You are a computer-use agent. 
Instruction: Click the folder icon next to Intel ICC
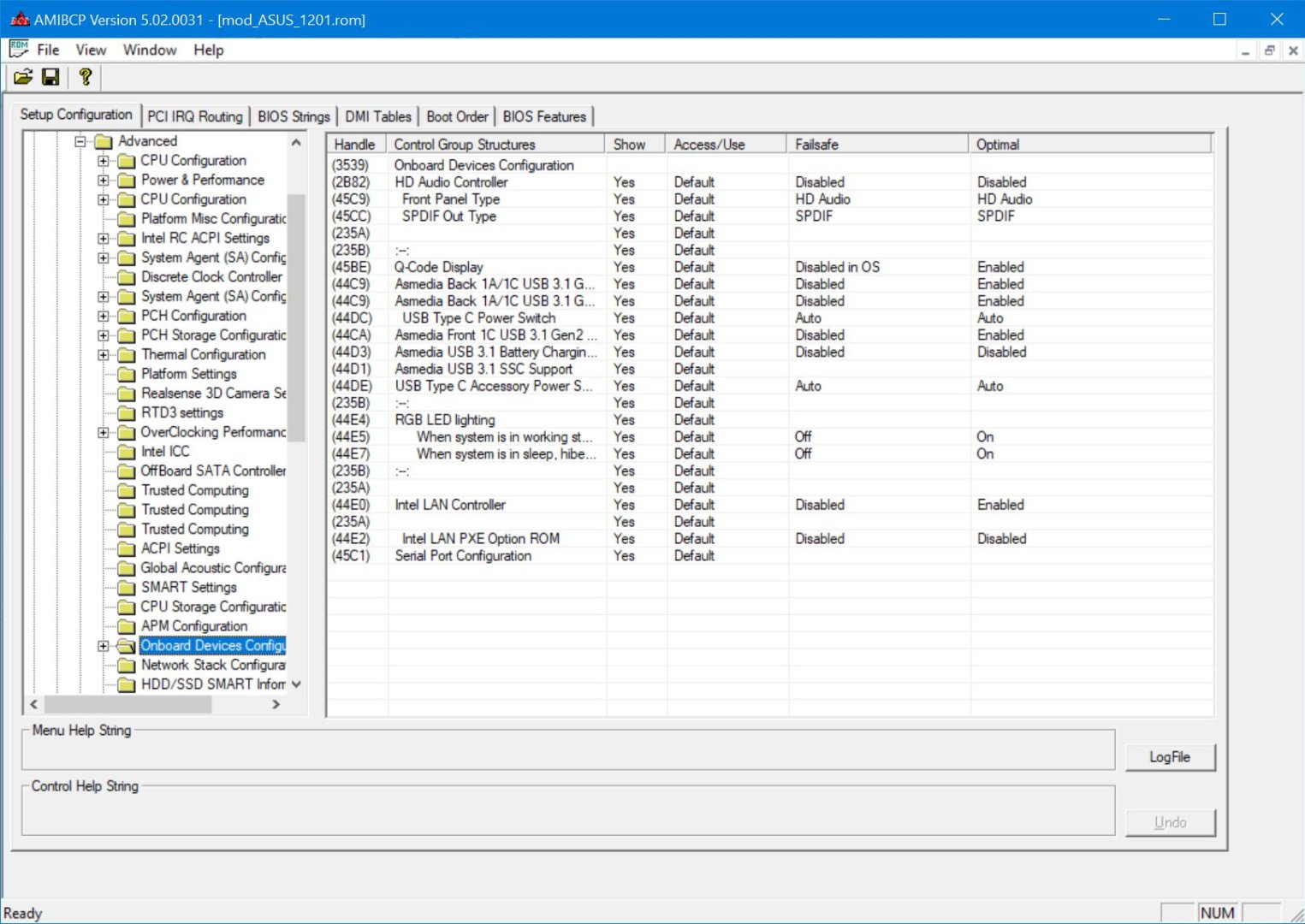tap(127, 452)
